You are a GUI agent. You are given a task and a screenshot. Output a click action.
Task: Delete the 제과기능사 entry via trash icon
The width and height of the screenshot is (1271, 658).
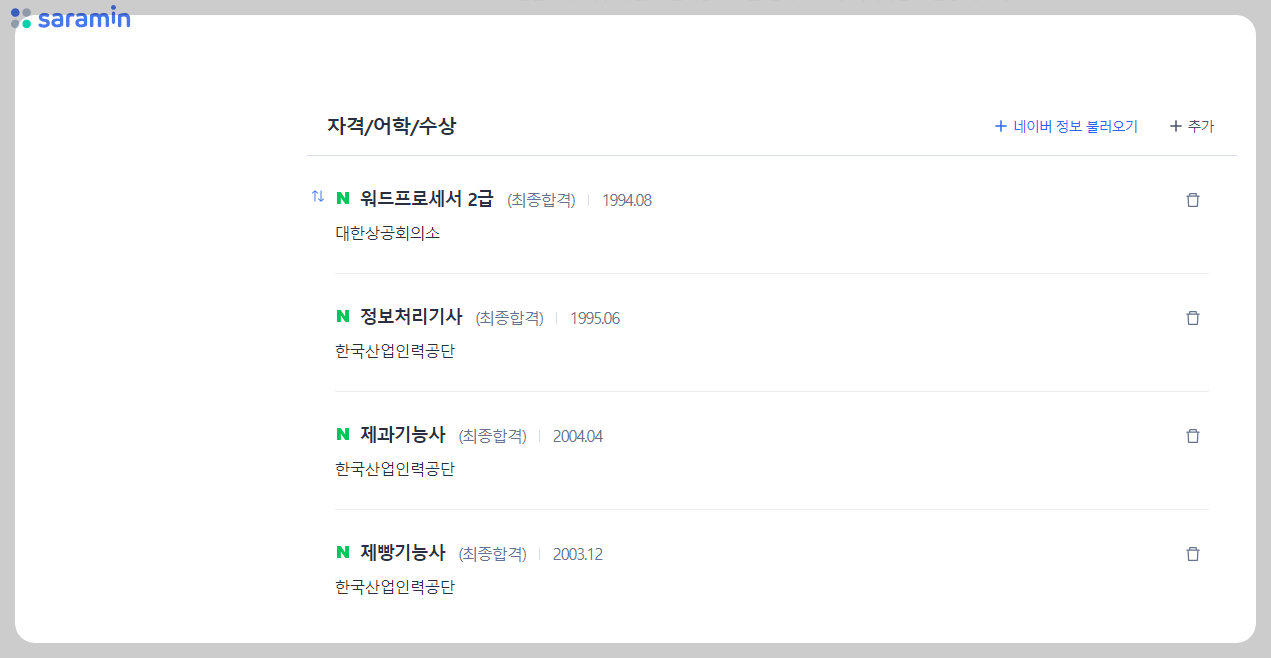point(1192,435)
